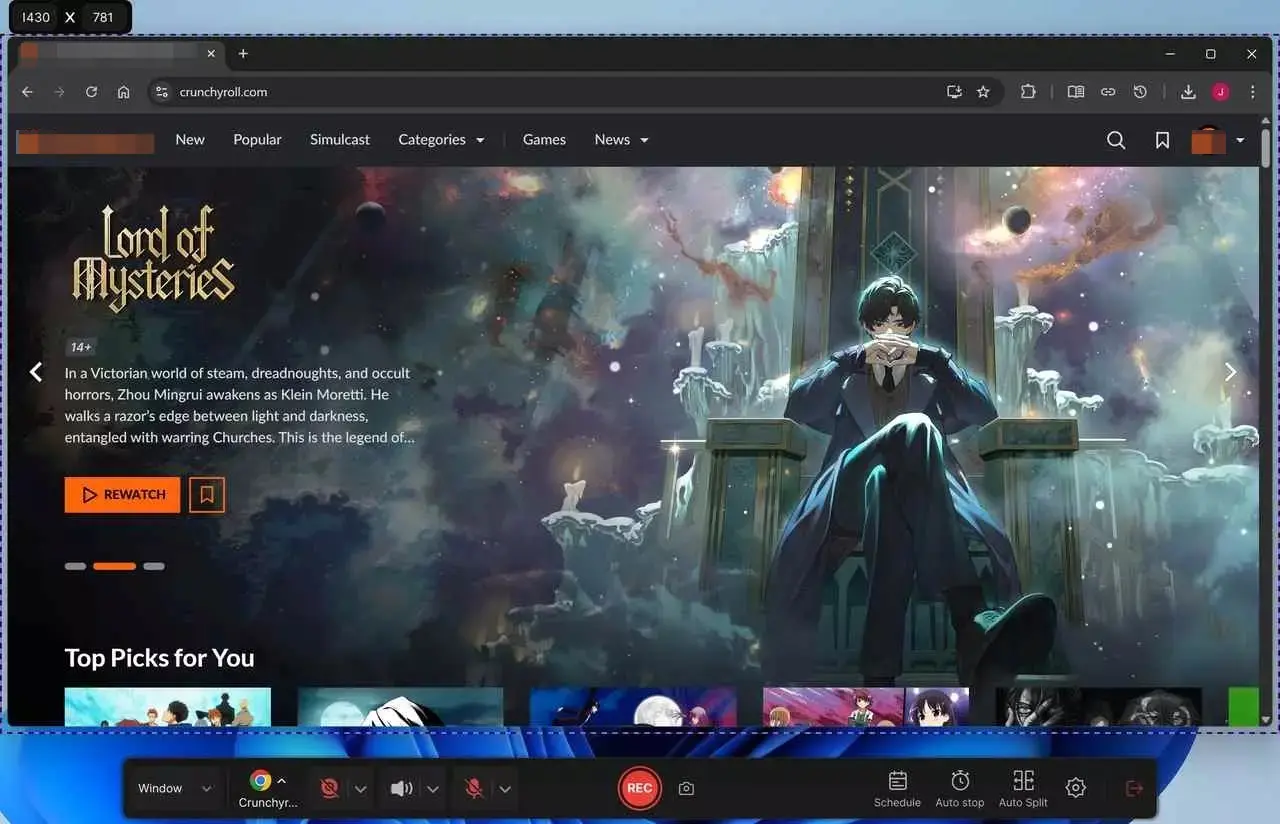Click the 14+ age rating badge
Image resolution: width=1280 pixels, height=824 pixels.
click(81, 347)
